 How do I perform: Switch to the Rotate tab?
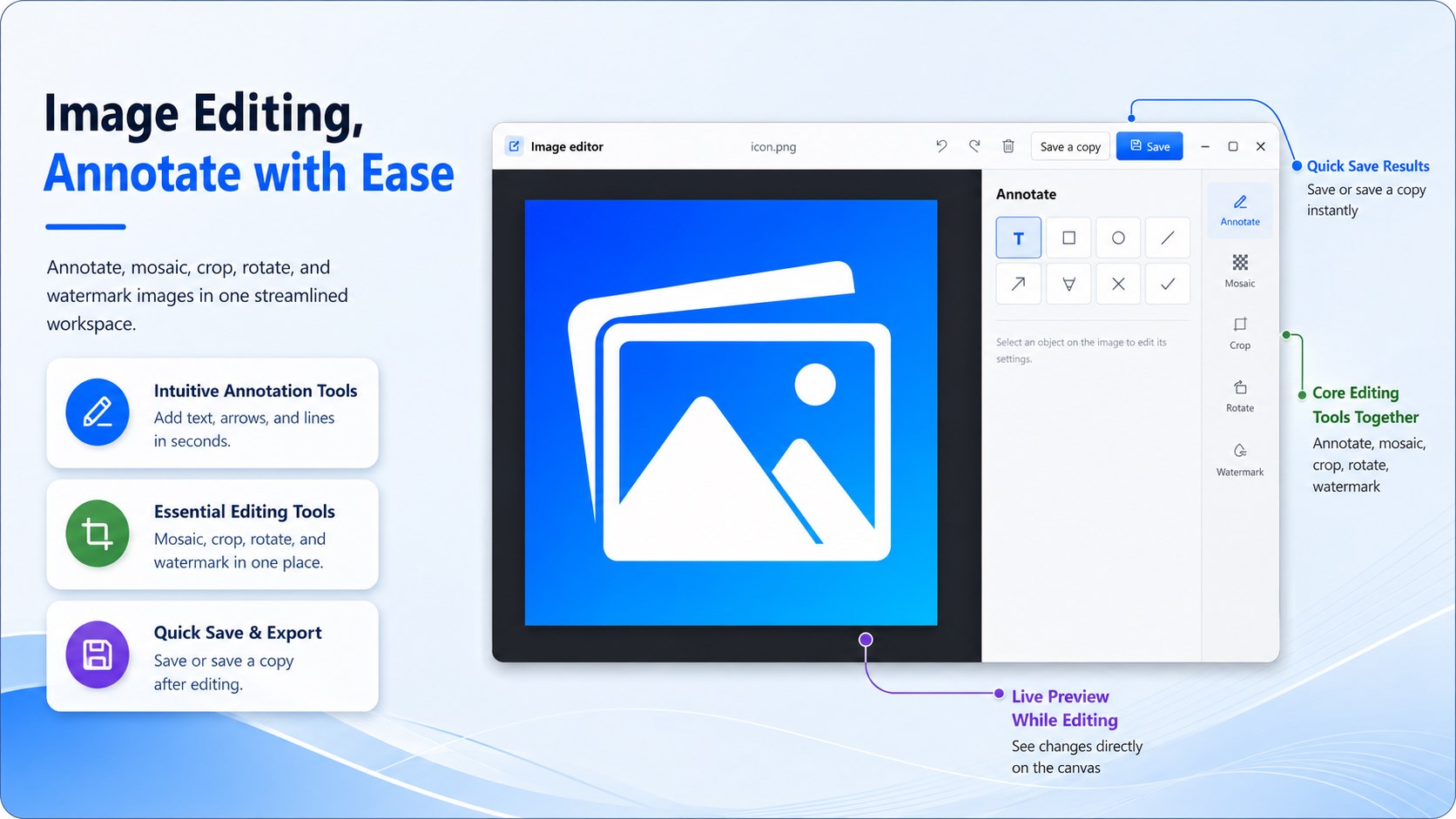click(x=1240, y=396)
